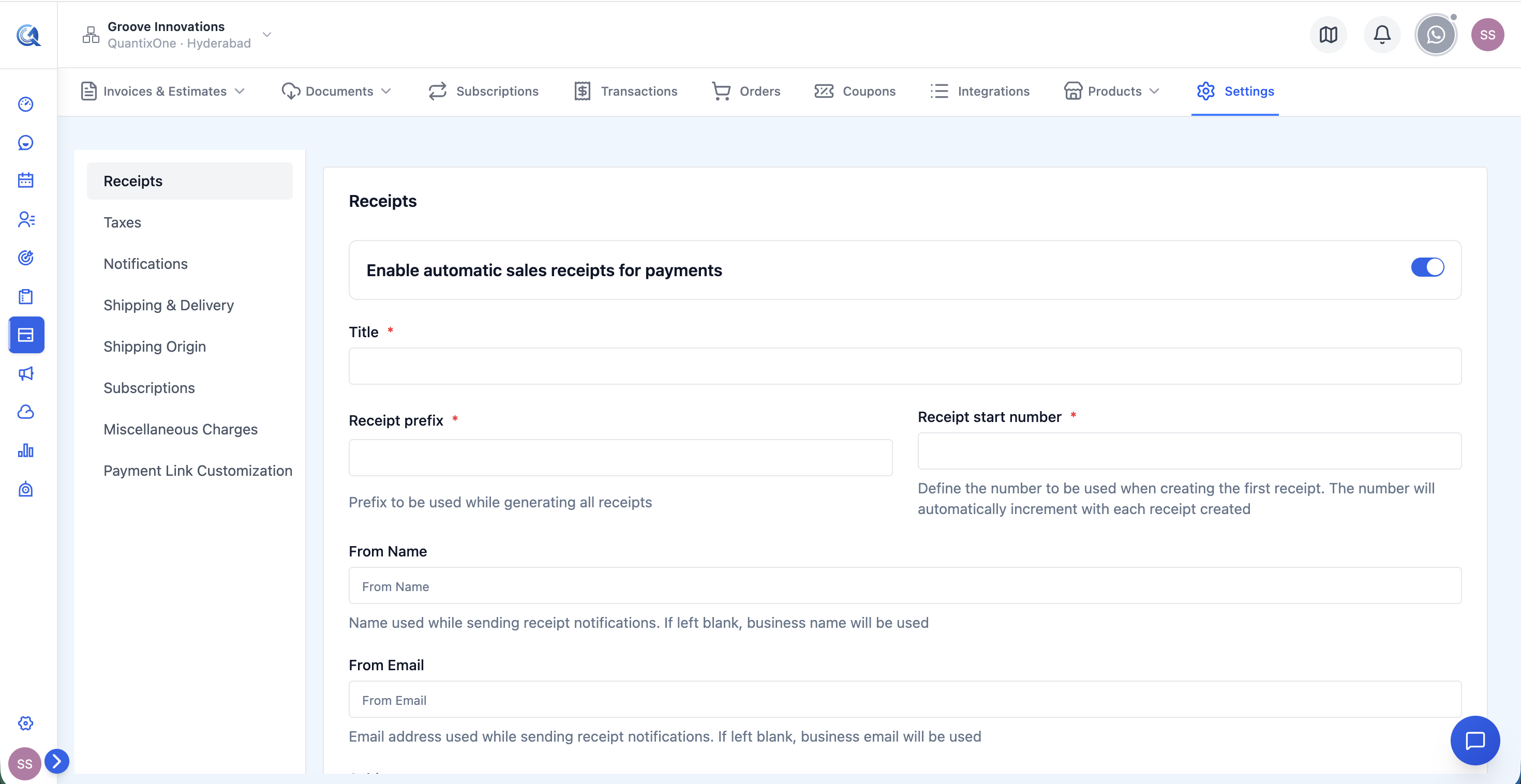Screen dimensions: 1521x784
Task: Open the cloud icon in sidebar
Action: tap(25, 412)
